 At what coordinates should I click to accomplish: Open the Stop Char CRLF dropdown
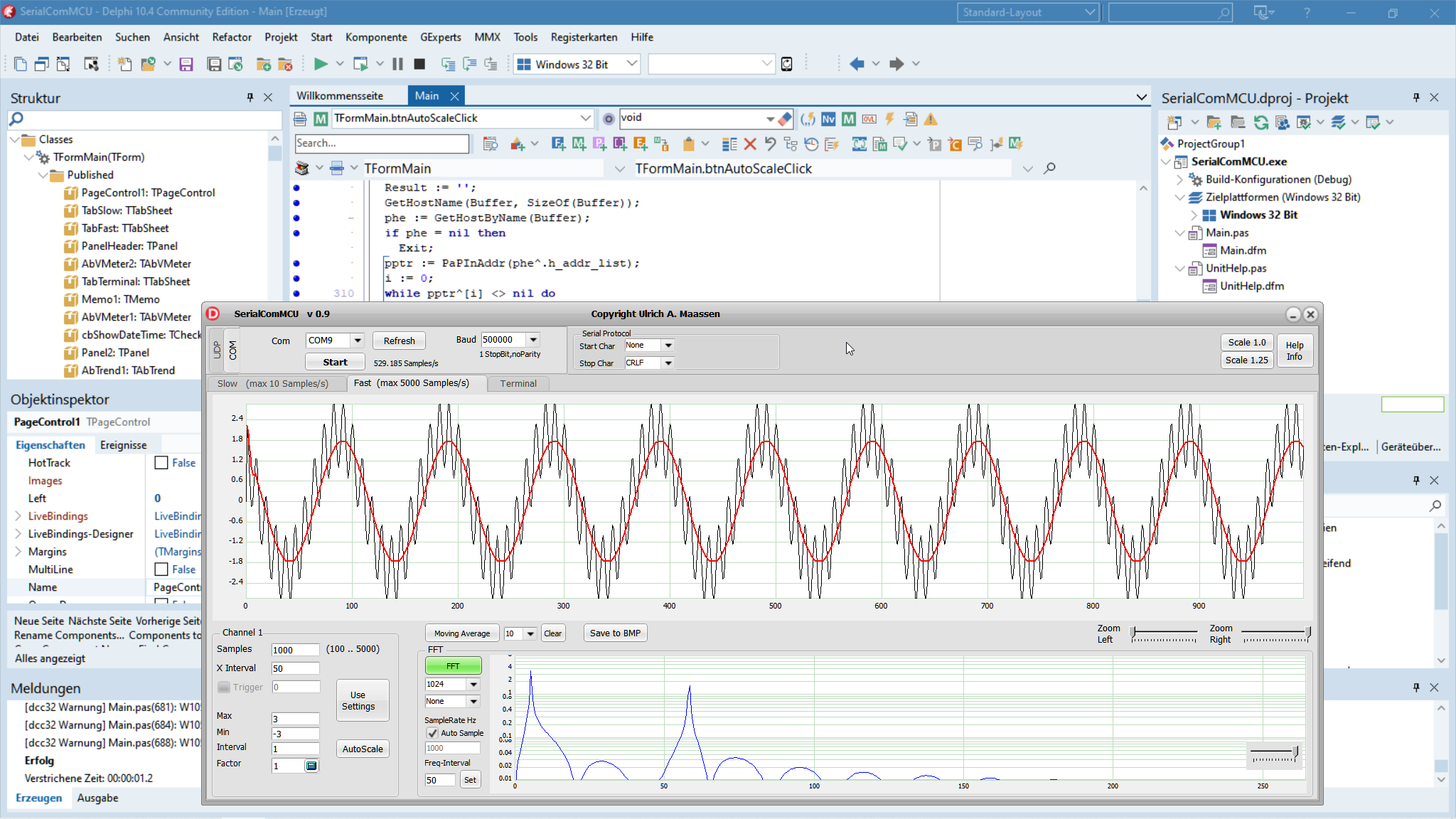coord(668,363)
